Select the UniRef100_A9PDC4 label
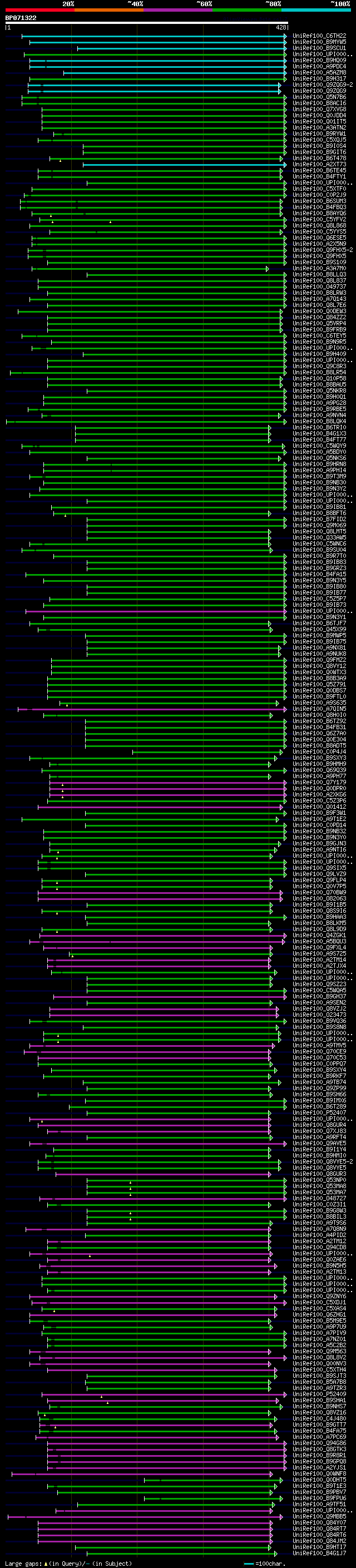 [x=319, y=66]
